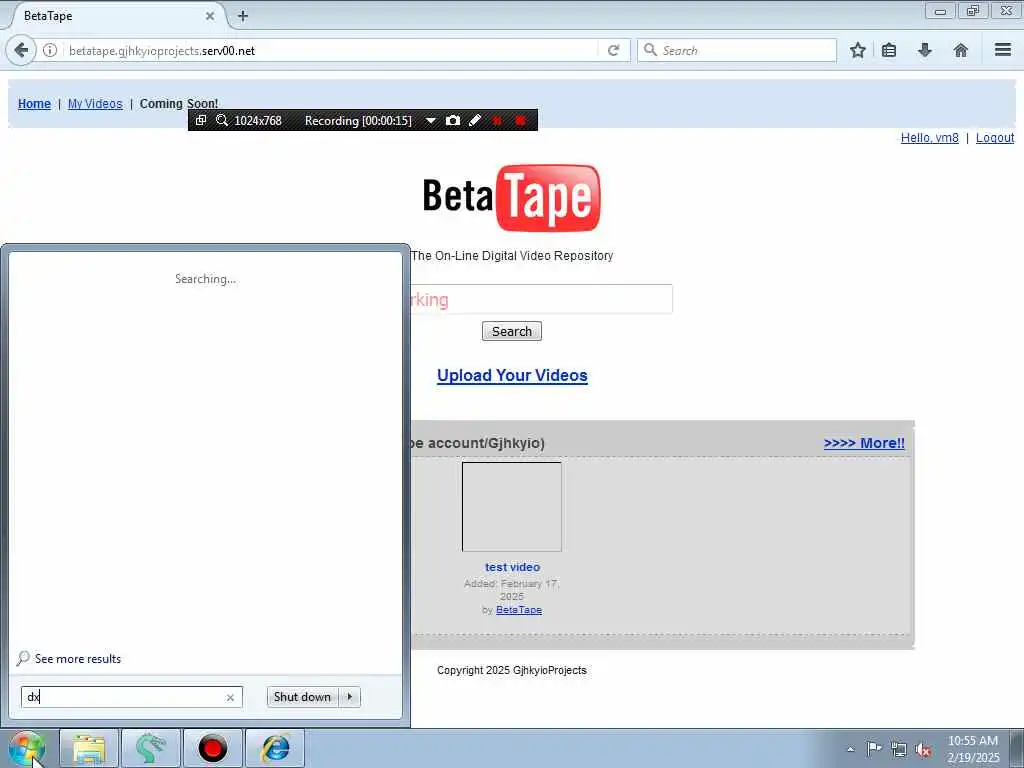Show hidden tray icons arrow
Screen dimensions: 1024x768
point(850,750)
